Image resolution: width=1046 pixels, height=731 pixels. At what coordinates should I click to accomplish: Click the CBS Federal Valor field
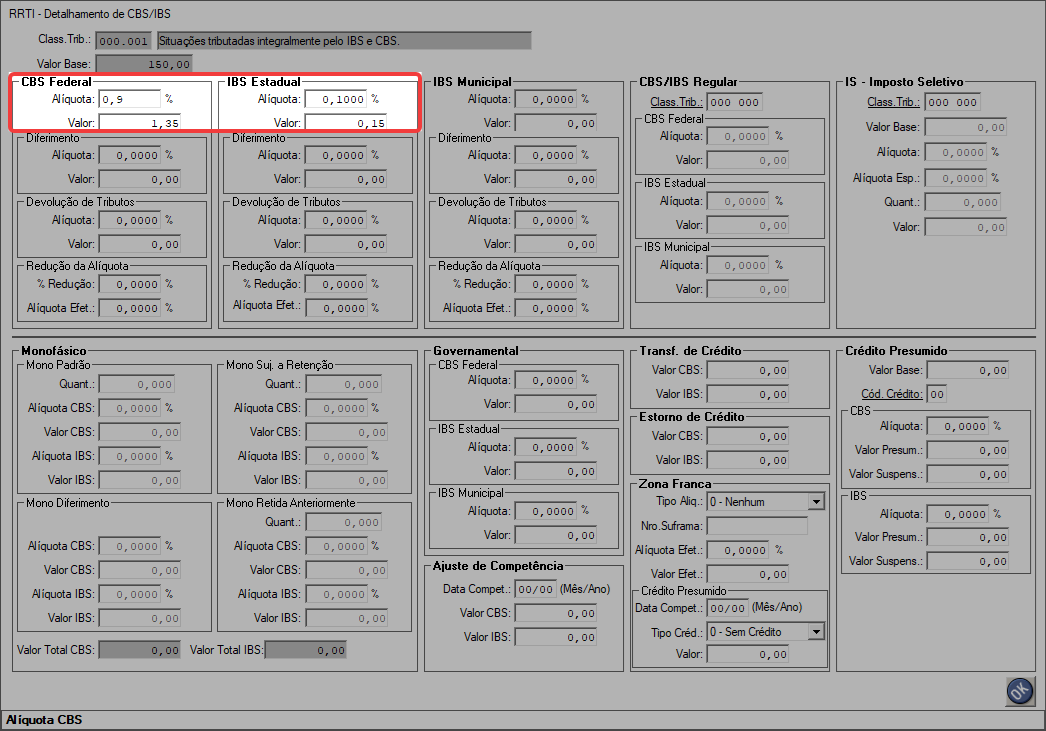click(140, 123)
